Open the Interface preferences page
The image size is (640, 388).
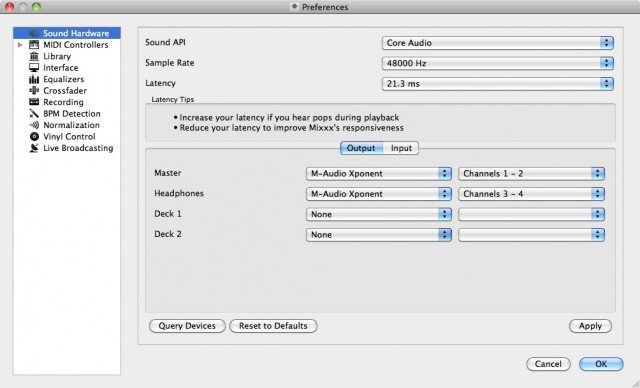[x=61, y=68]
